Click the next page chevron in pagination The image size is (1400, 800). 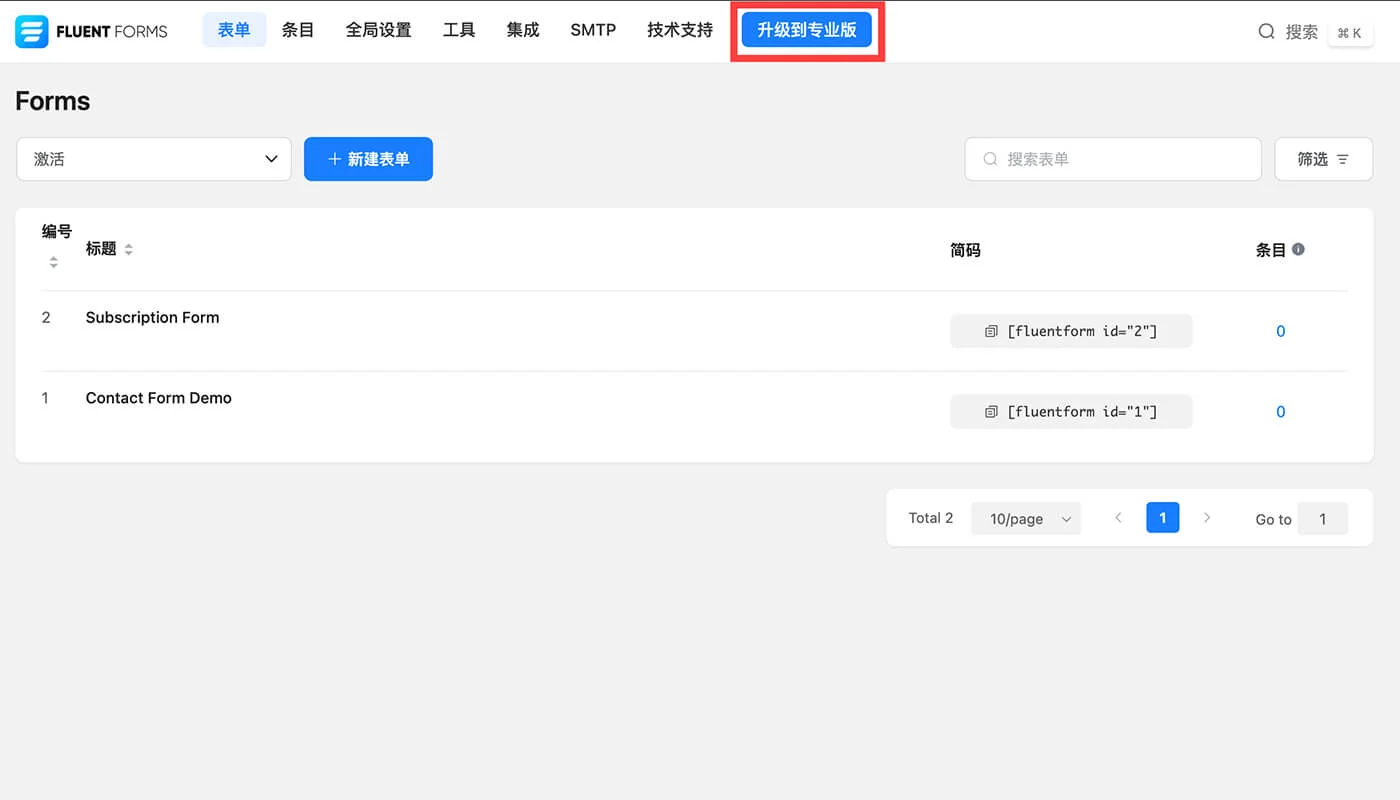point(1207,517)
